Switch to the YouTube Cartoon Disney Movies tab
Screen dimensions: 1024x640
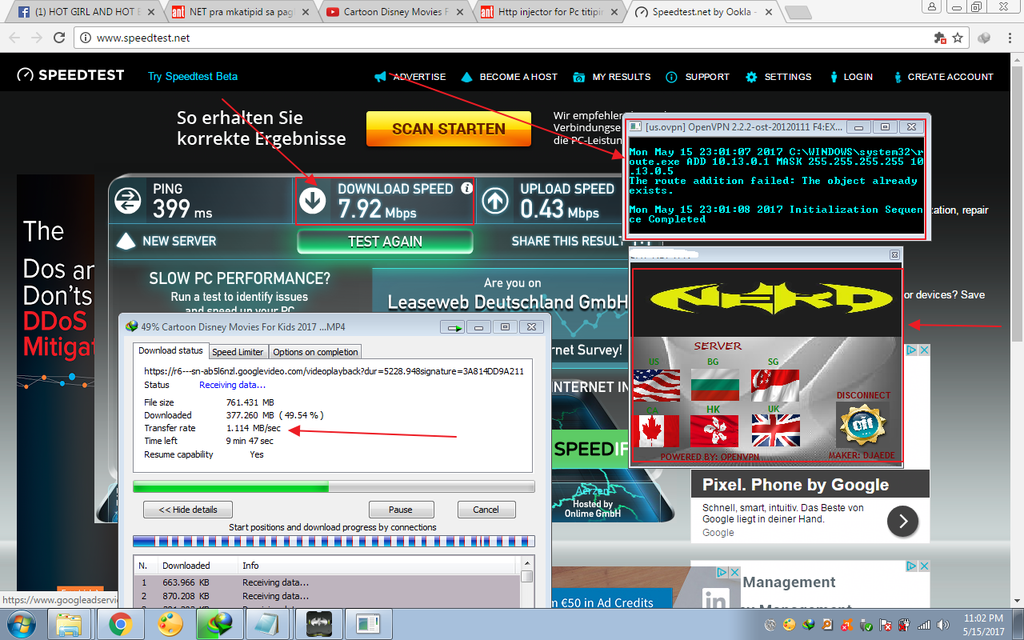coord(392,13)
